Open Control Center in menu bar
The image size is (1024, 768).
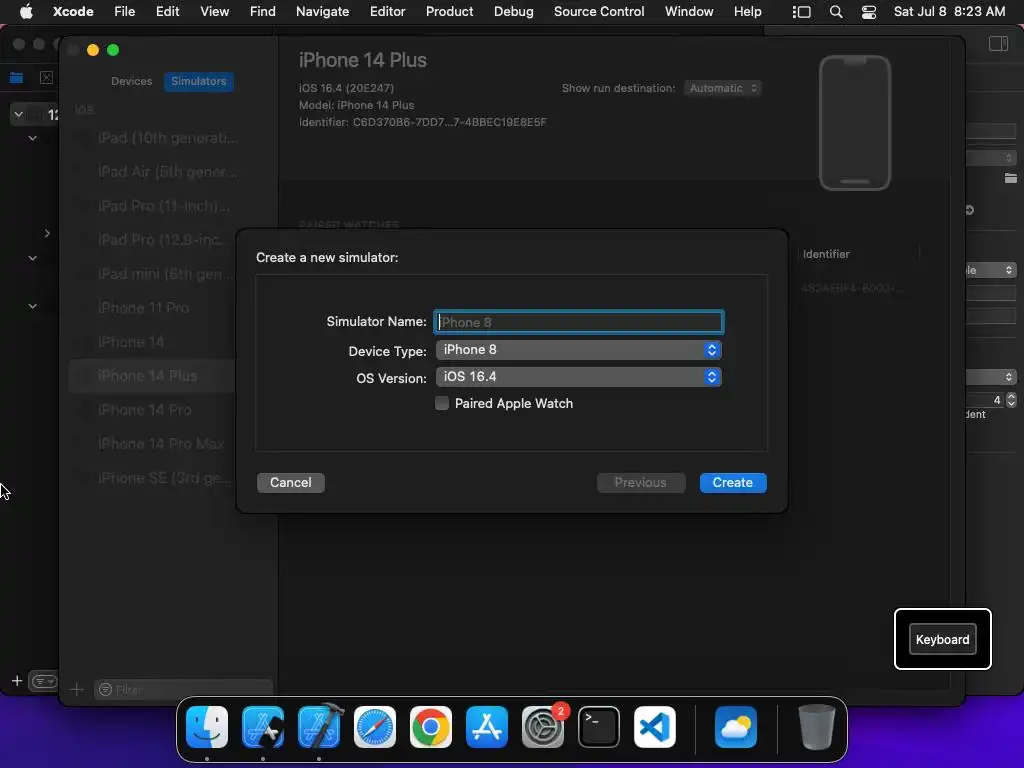pyautogui.click(x=869, y=12)
